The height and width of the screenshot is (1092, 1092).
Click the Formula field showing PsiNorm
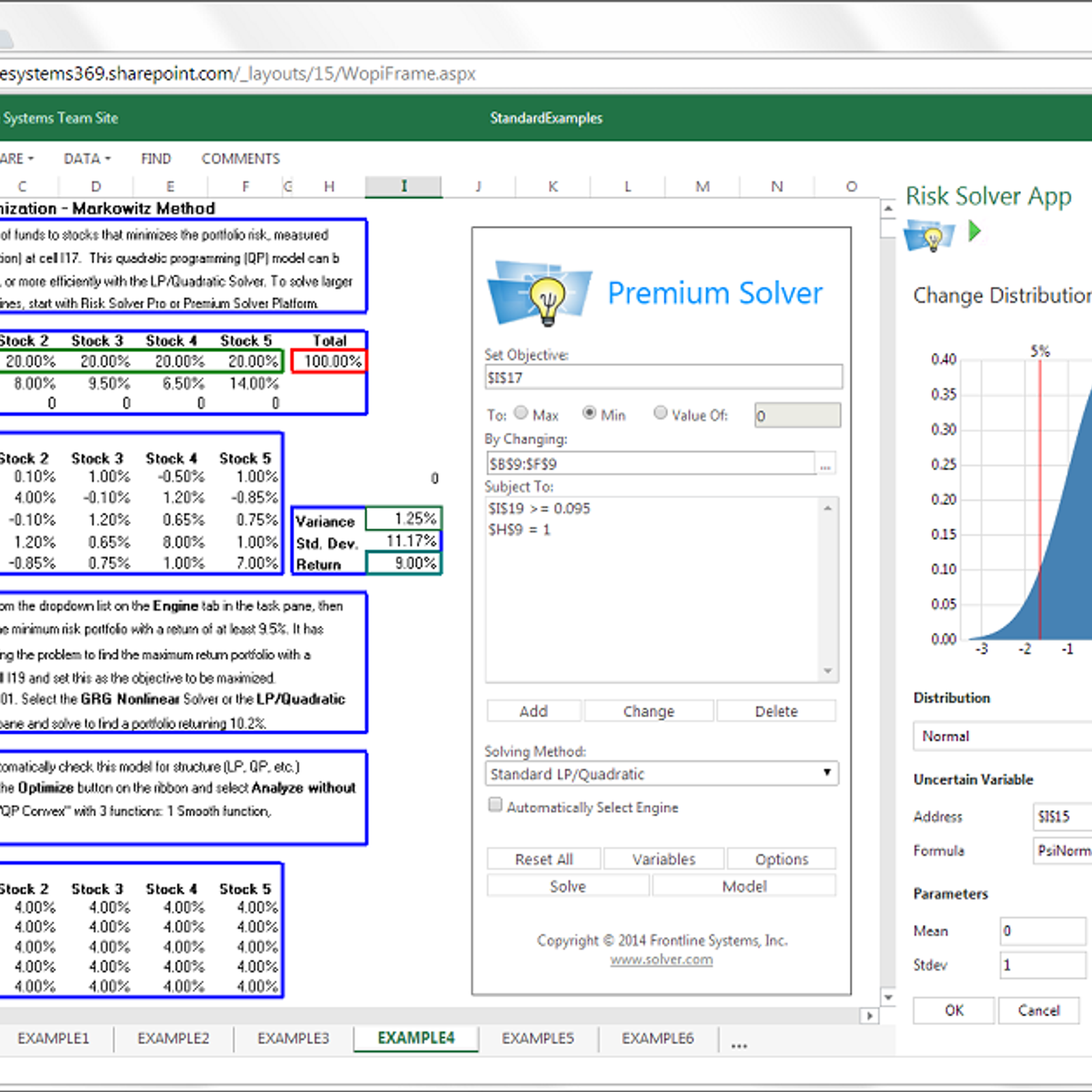[x=1063, y=851]
